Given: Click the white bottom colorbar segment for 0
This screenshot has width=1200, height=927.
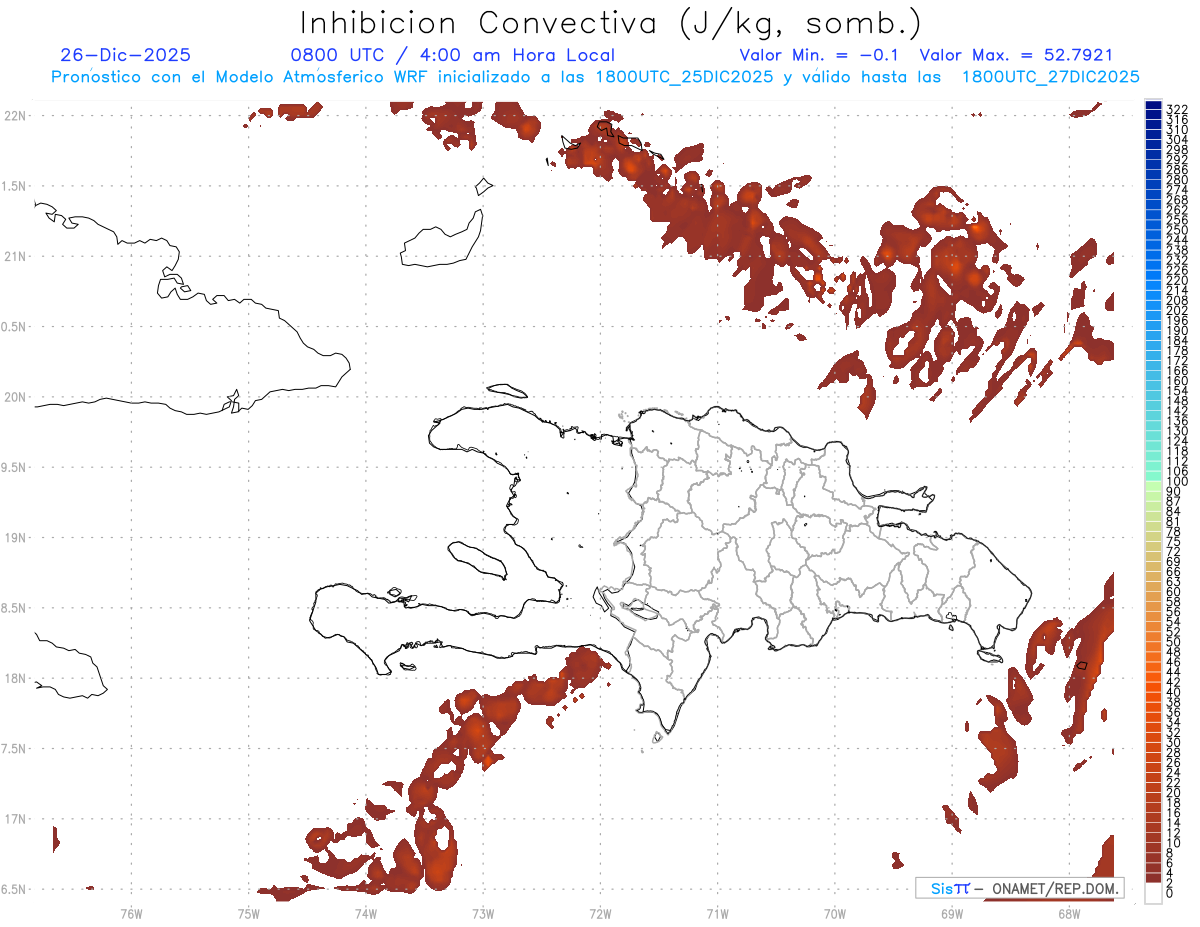Looking at the screenshot, I should [x=1153, y=893].
